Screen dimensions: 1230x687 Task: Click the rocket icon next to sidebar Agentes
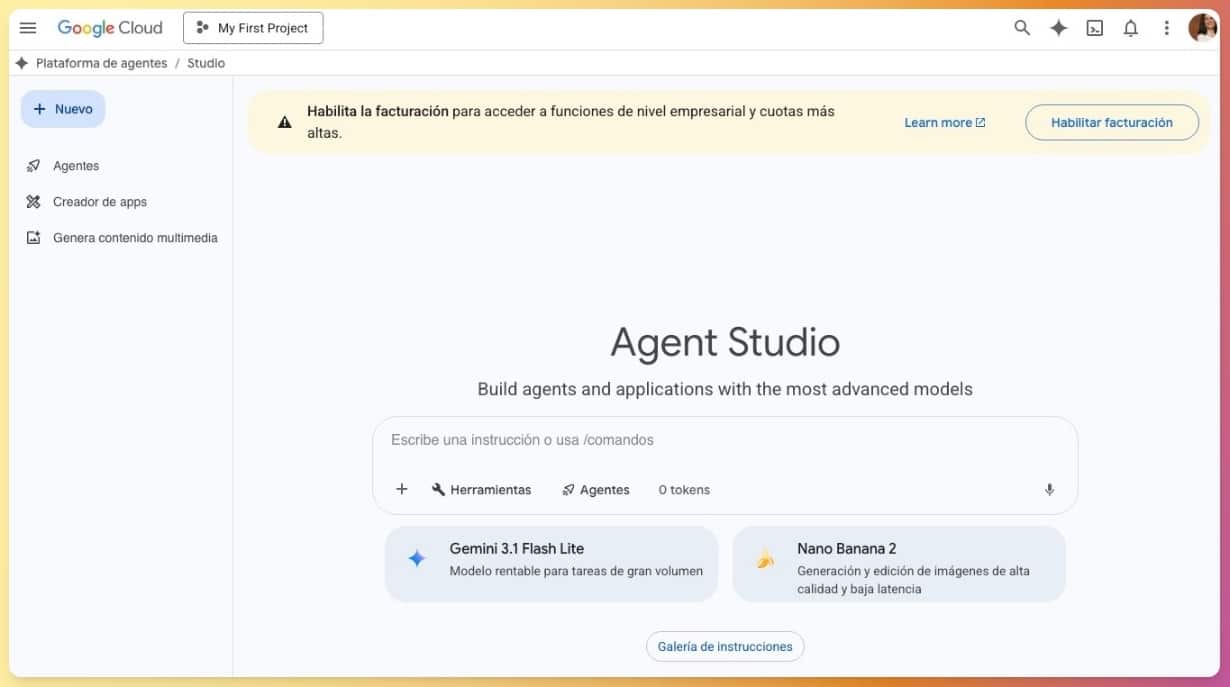click(33, 166)
